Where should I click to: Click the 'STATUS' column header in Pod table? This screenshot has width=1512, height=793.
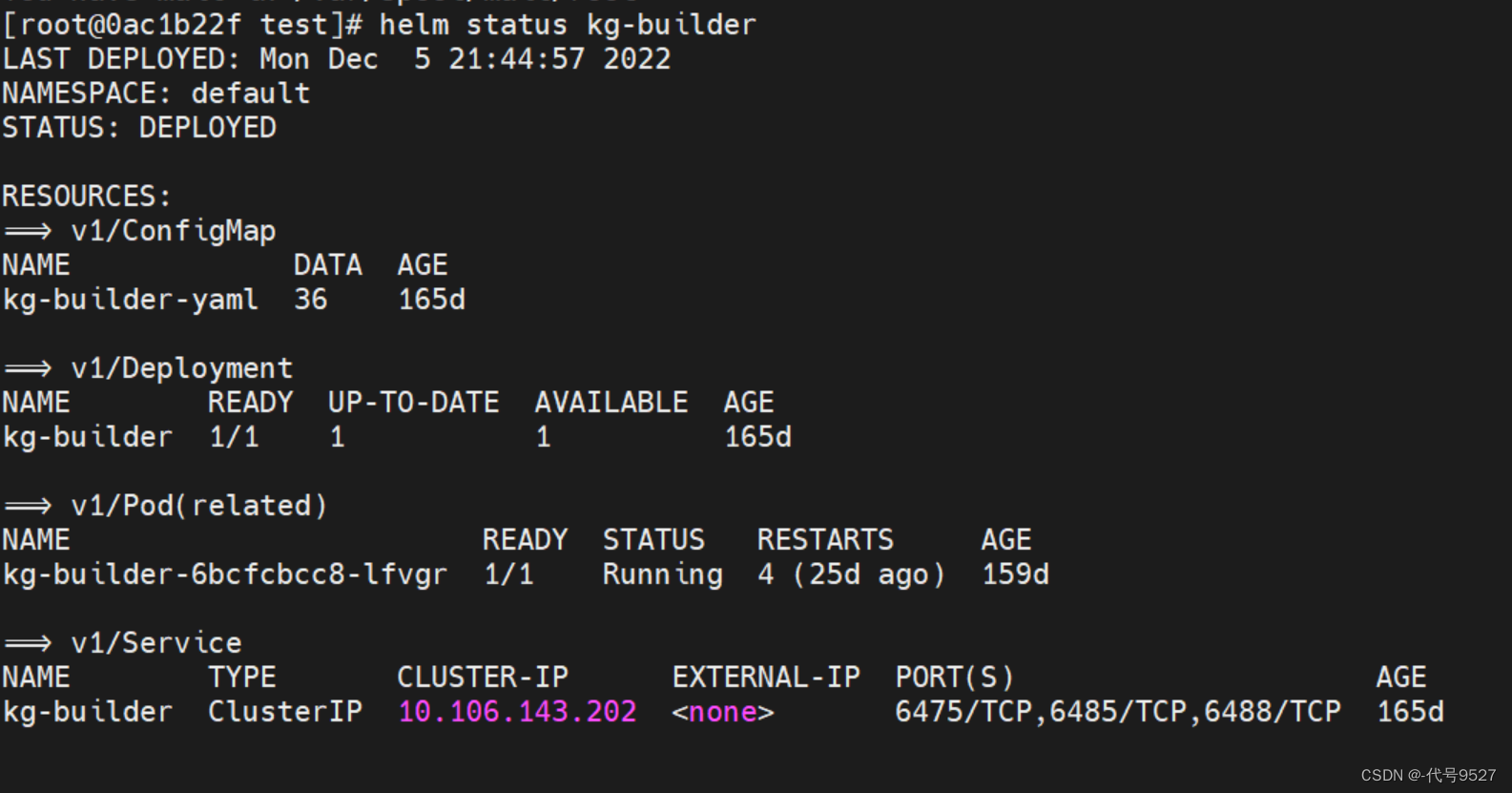coord(654,540)
